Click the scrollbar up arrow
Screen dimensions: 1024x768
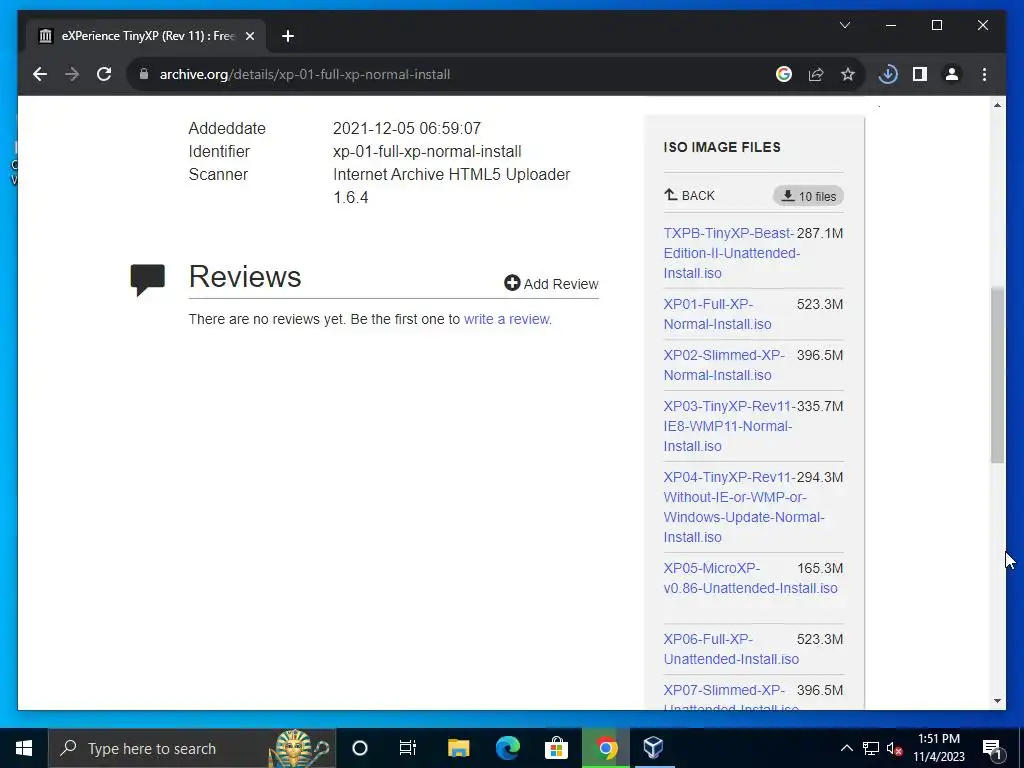tap(997, 105)
